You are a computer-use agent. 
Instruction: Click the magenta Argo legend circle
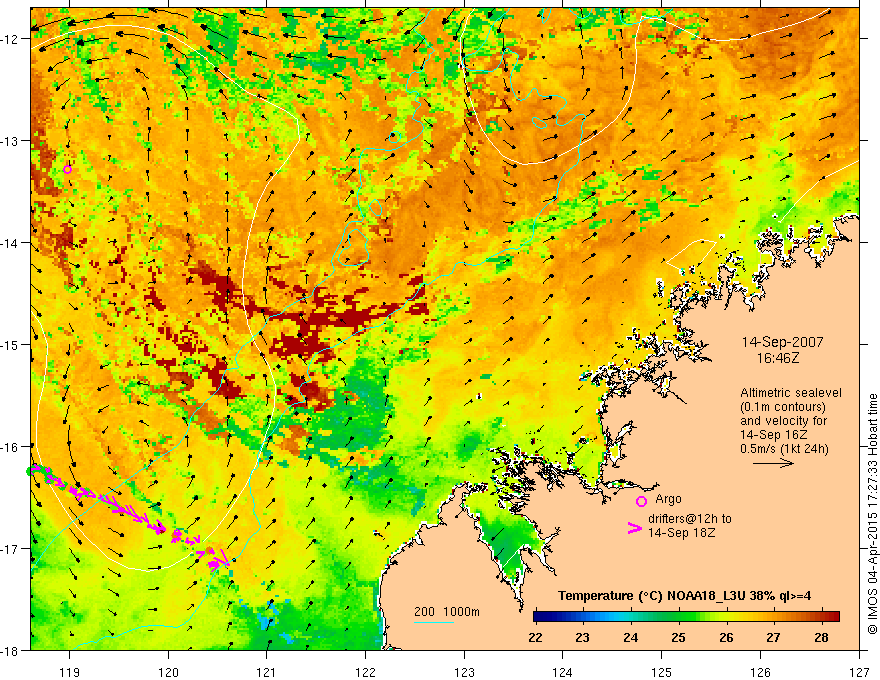click(x=641, y=501)
